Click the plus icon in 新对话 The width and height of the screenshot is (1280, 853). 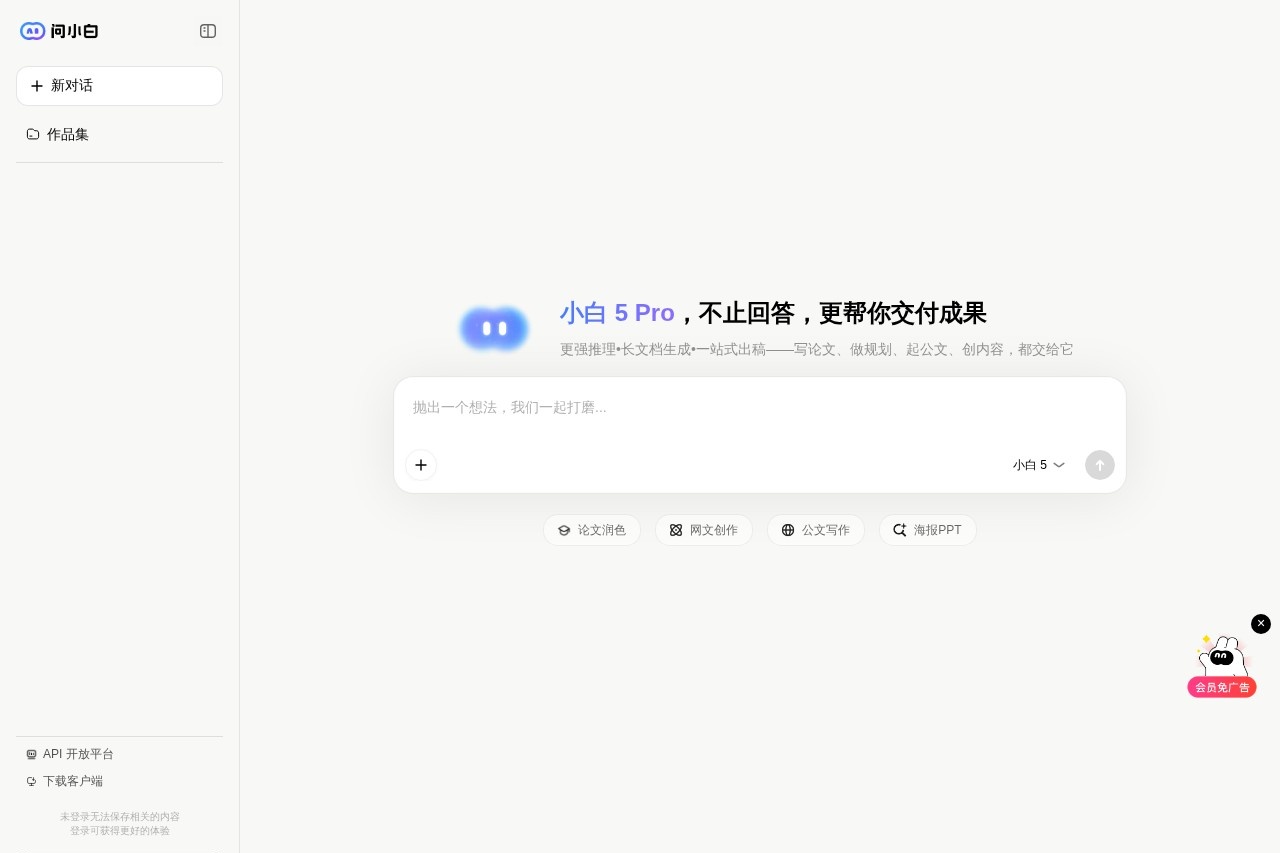(x=37, y=86)
